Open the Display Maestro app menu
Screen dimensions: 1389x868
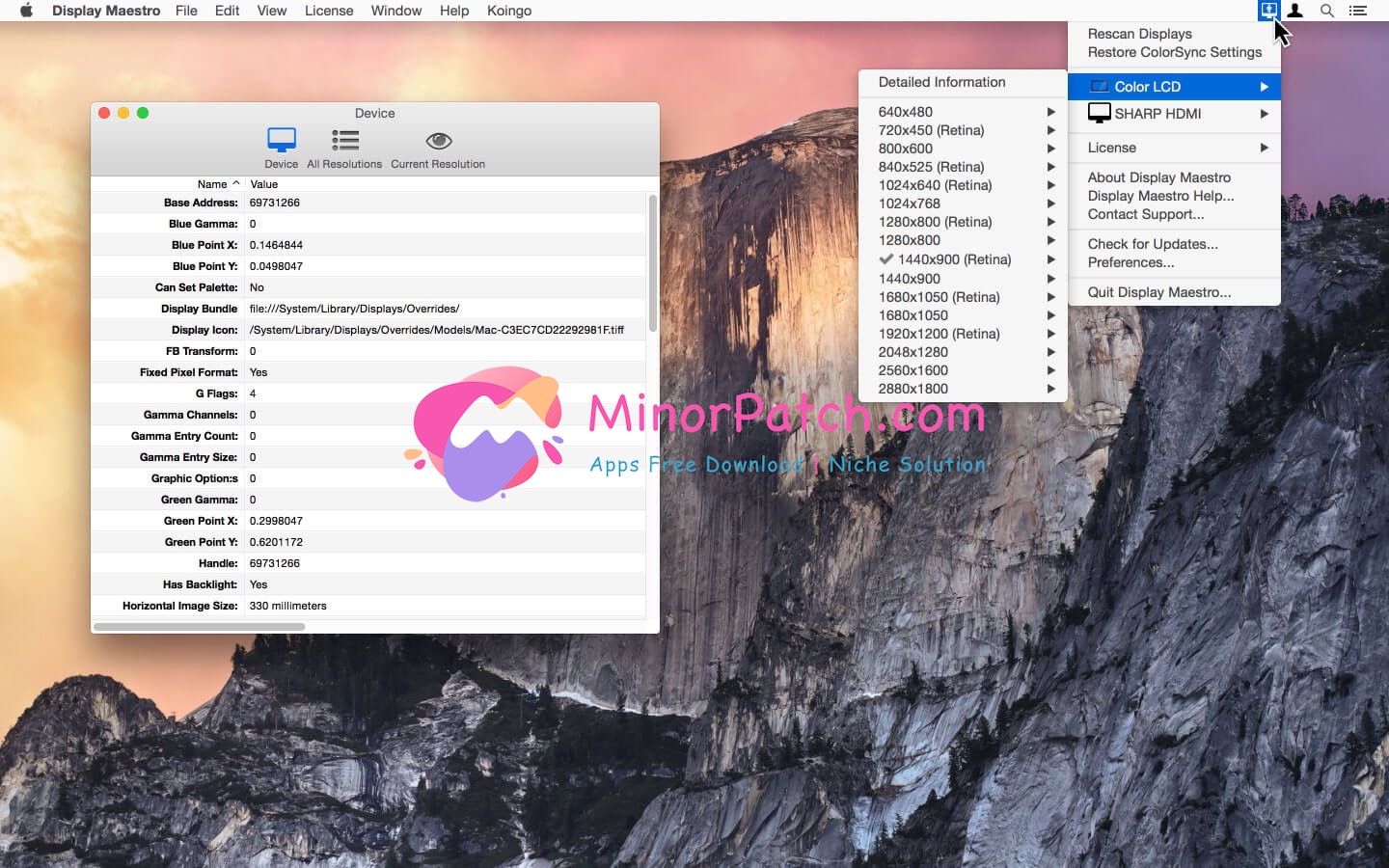106,11
